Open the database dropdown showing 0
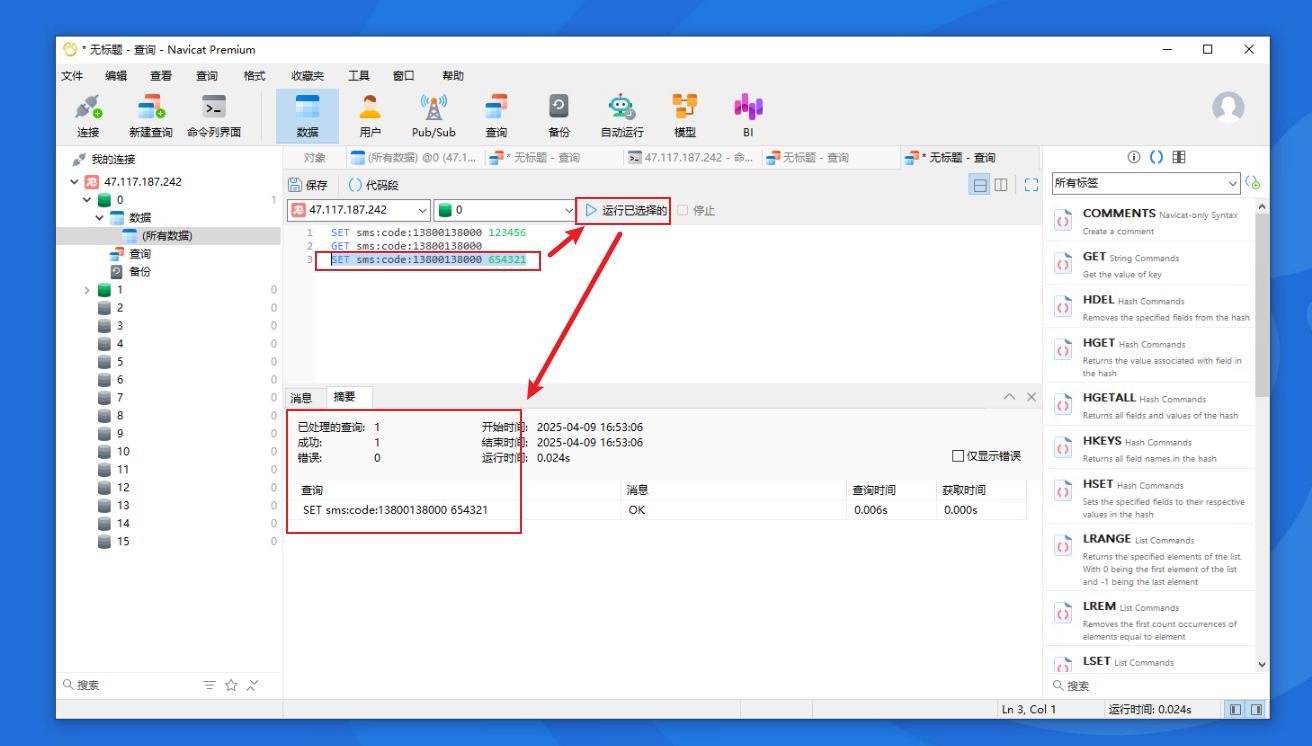 click(505, 210)
